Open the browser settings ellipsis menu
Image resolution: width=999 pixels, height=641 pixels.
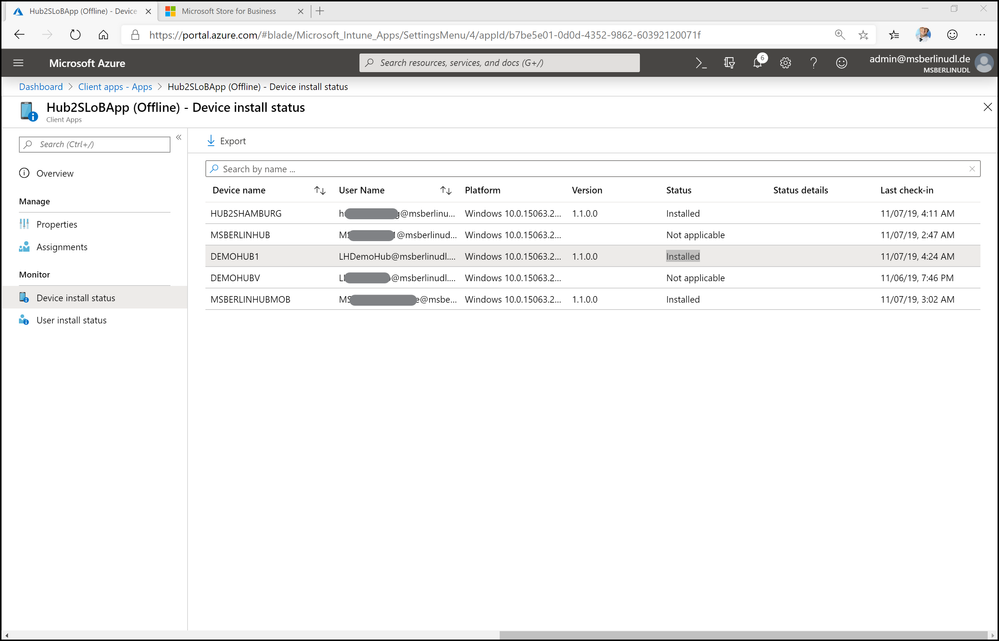(981, 35)
